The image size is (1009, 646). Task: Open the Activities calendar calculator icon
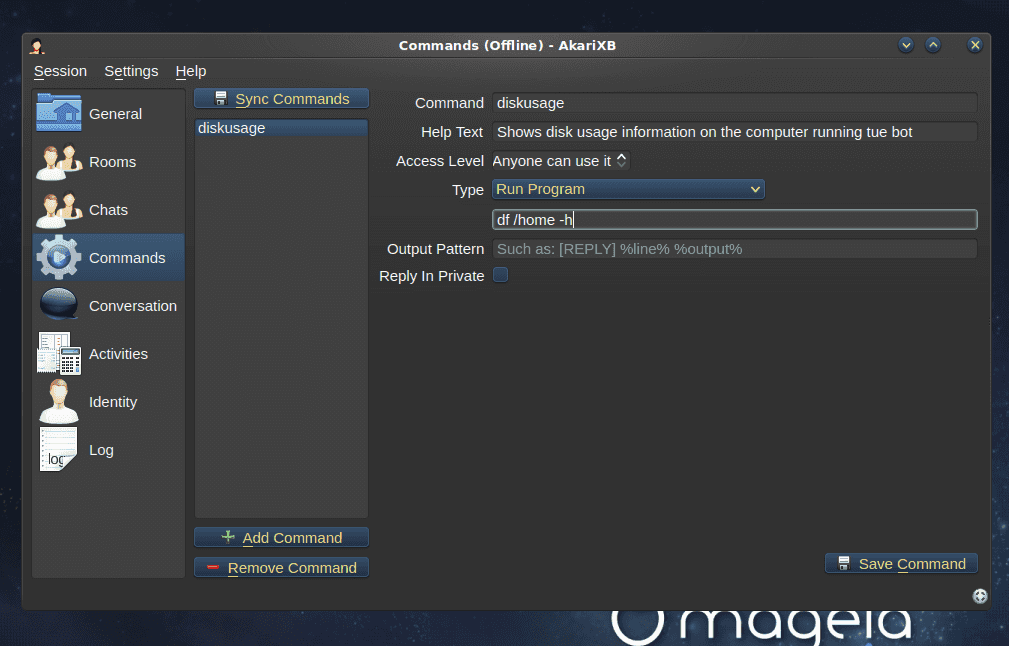point(59,353)
